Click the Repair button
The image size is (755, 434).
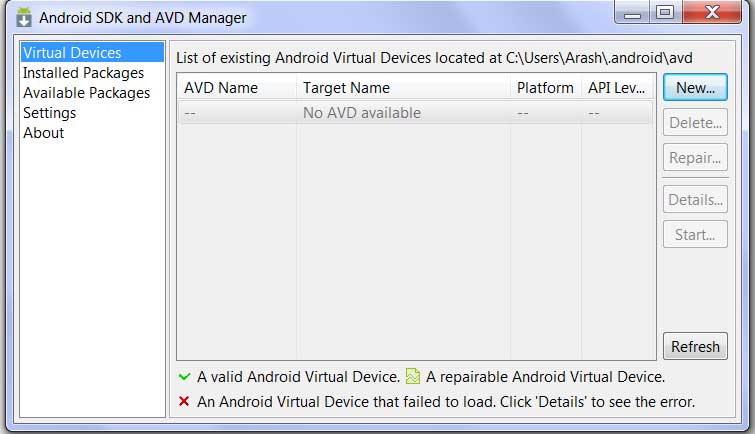click(695, 157)
